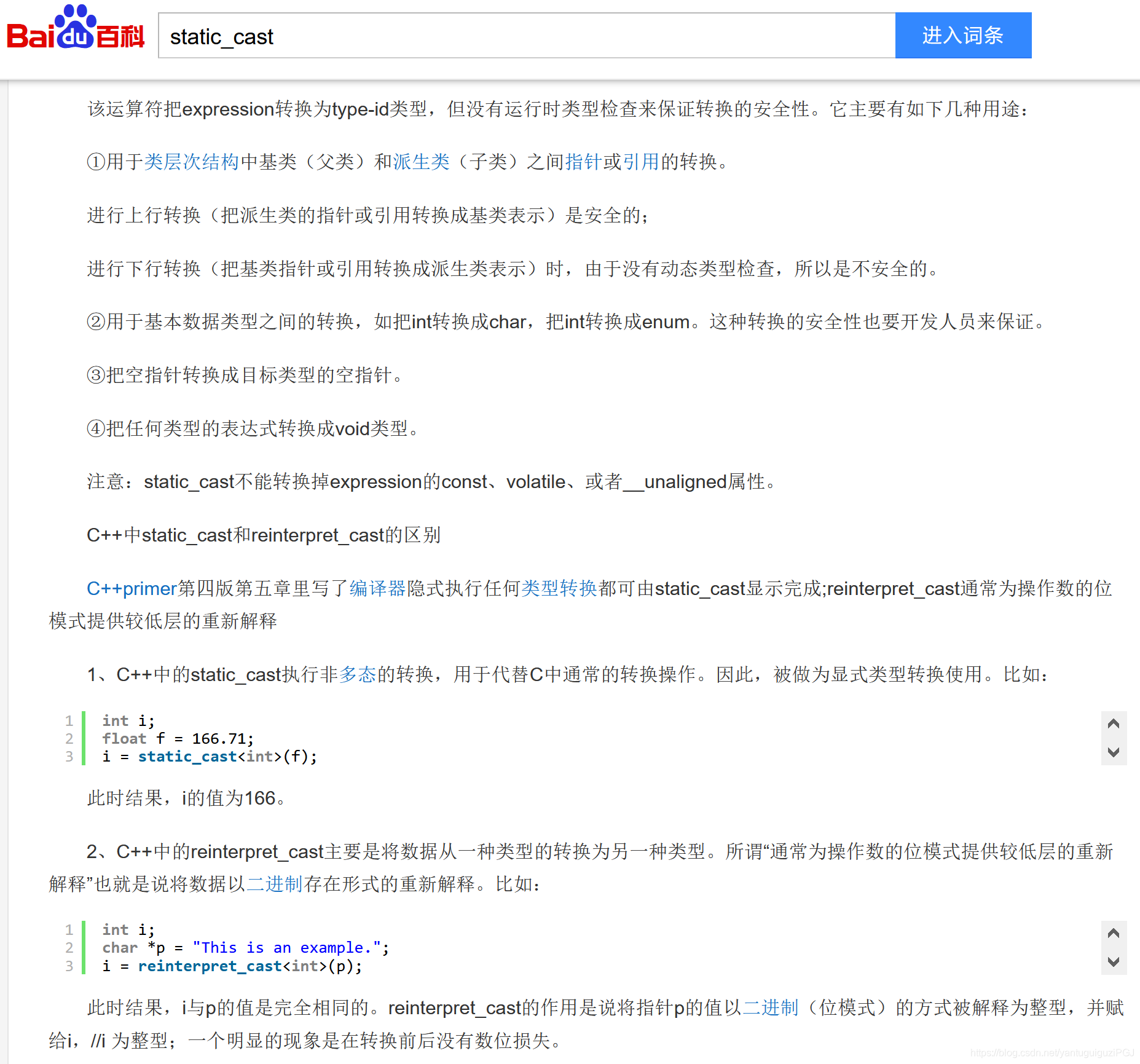The image size is (1140, 1064).
Task: Click line starting '进行下行转换'
Action: tap(513, 269)
